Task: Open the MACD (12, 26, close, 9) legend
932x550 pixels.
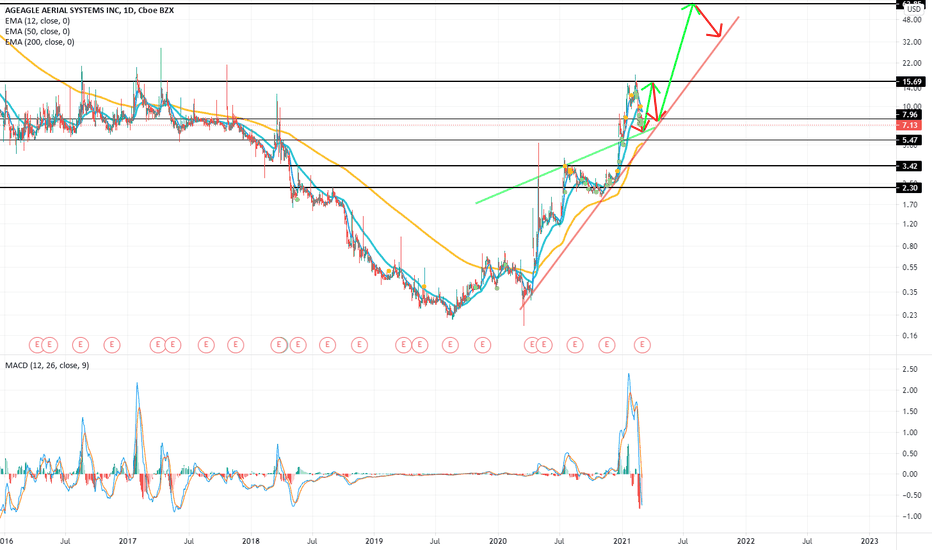Action: click(x=47, y=365)
